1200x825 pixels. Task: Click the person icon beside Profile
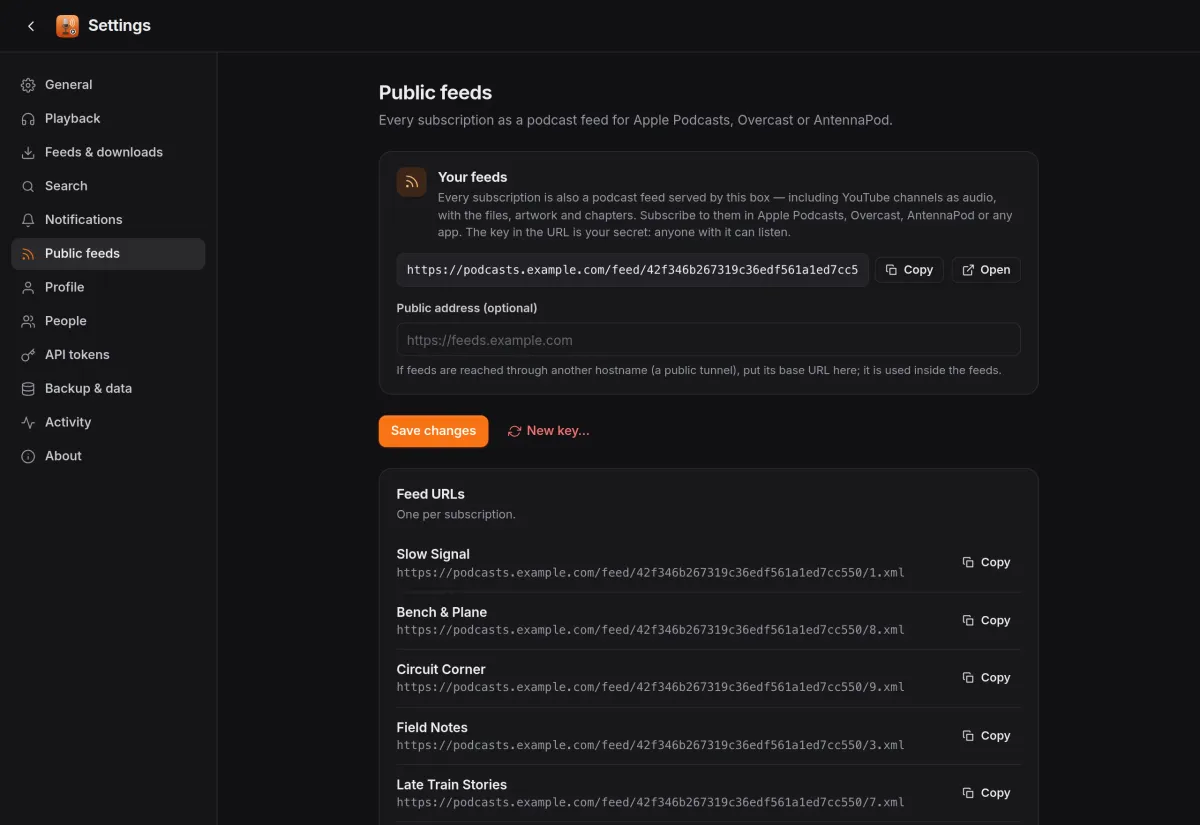[28, 287]
